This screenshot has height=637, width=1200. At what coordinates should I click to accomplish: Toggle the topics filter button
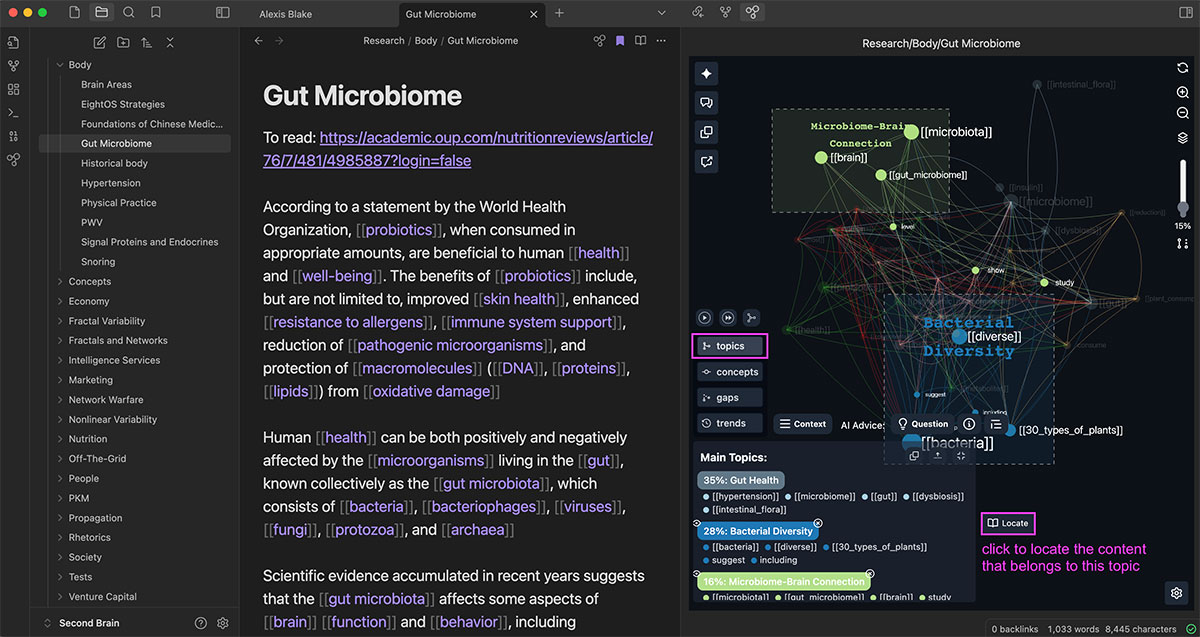click(729, 346)
